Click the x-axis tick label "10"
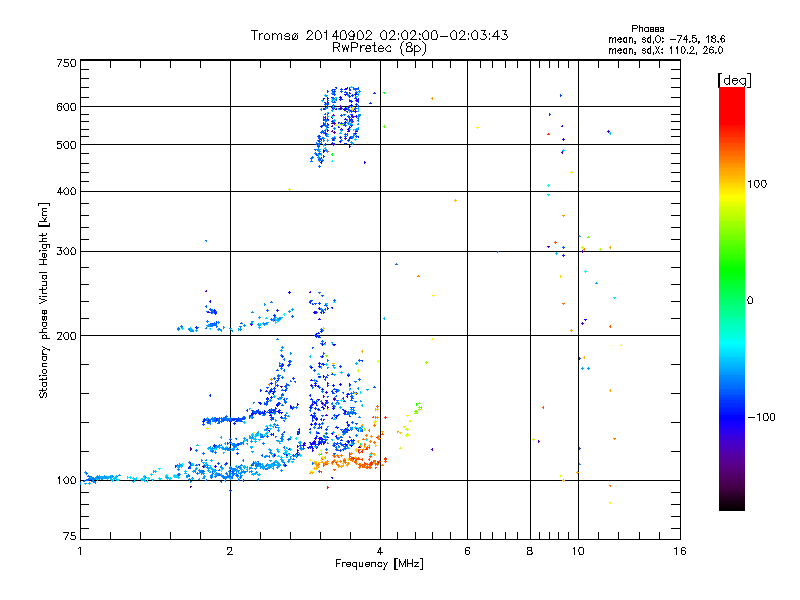 578,551
